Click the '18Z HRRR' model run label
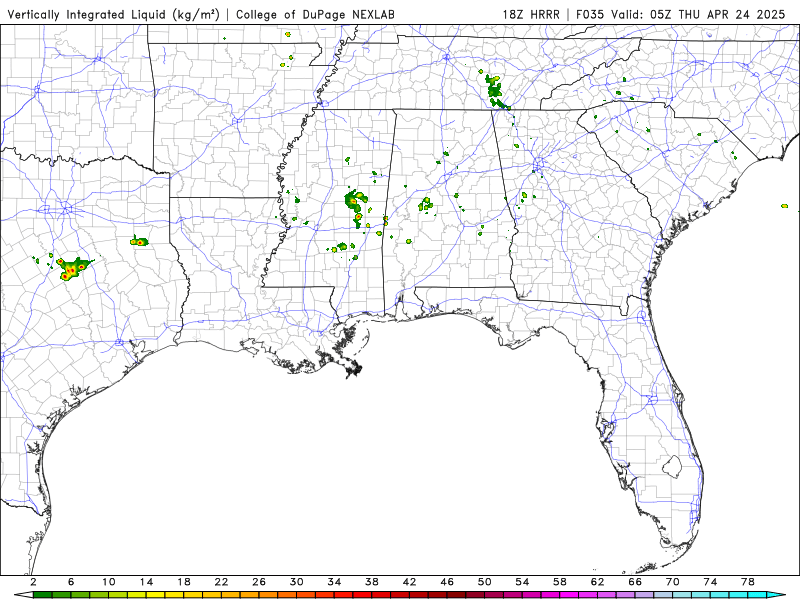This screenshot has height=600, width=800. click(531, 14)
